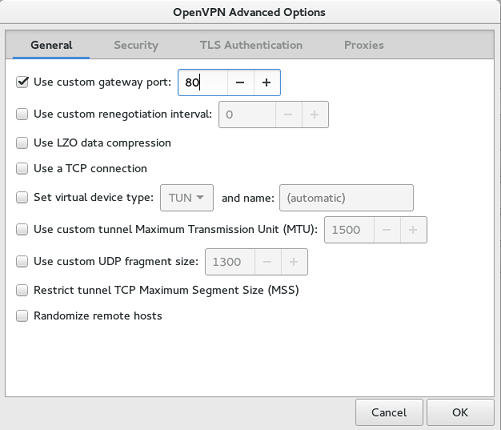501x430 pixels.
Task: Click the device name (automatic) field
Action: click(346, 198)
